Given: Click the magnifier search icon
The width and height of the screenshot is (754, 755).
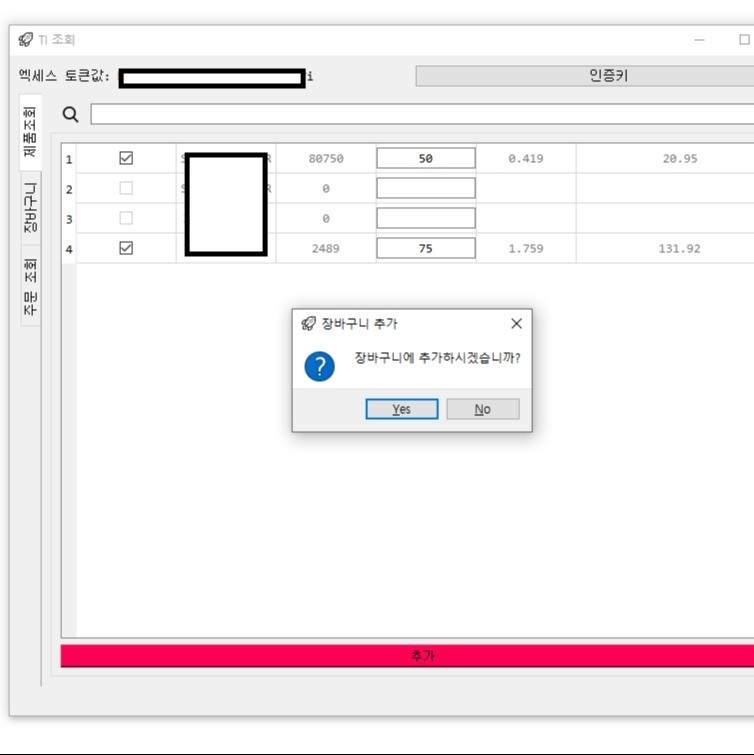Looking at the screenshot, I should (70, 115).
